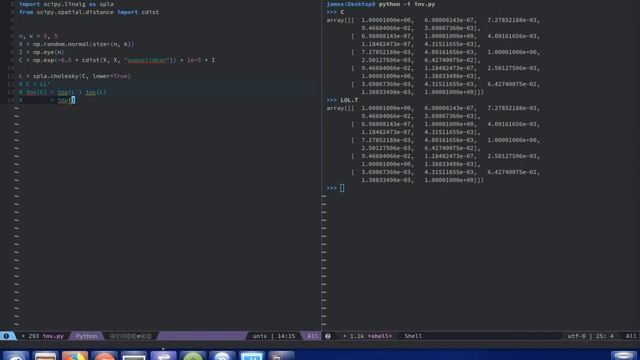Click the 'I = np.eye(n)' line
This screenshot has height=360, width=640.
[41, 52]
